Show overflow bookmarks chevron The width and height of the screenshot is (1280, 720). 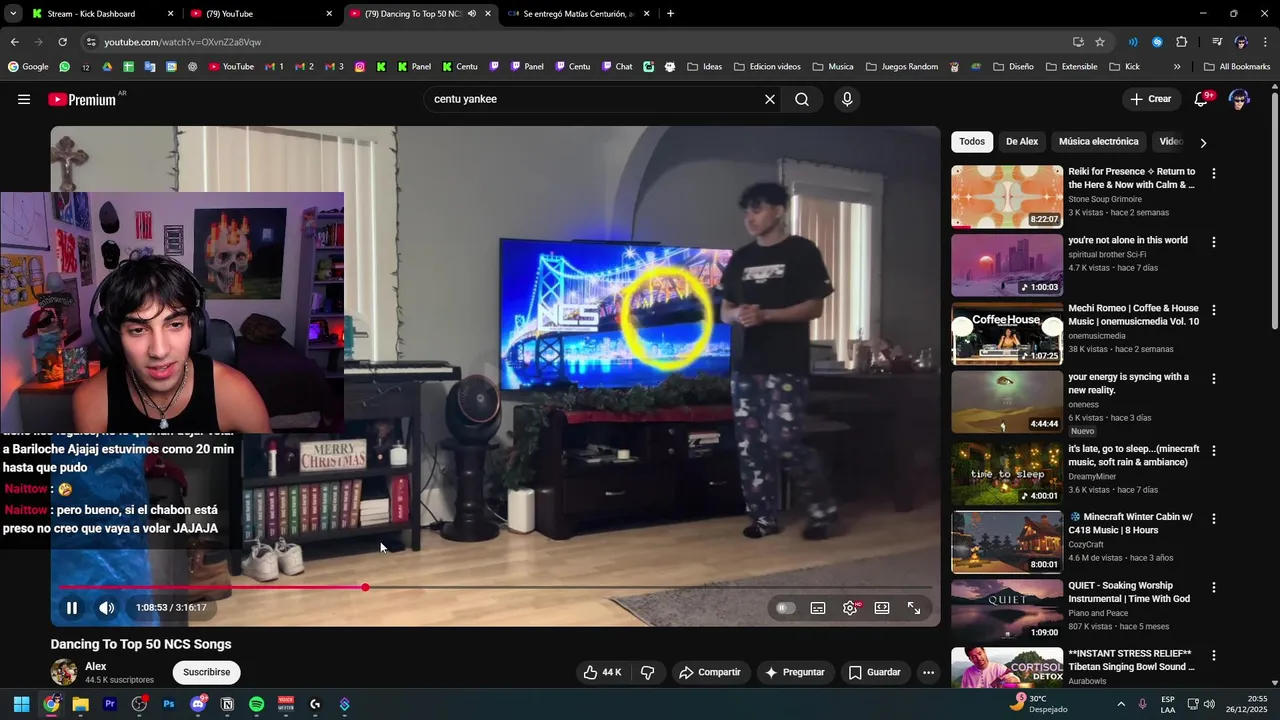(x=1177, y=67)
